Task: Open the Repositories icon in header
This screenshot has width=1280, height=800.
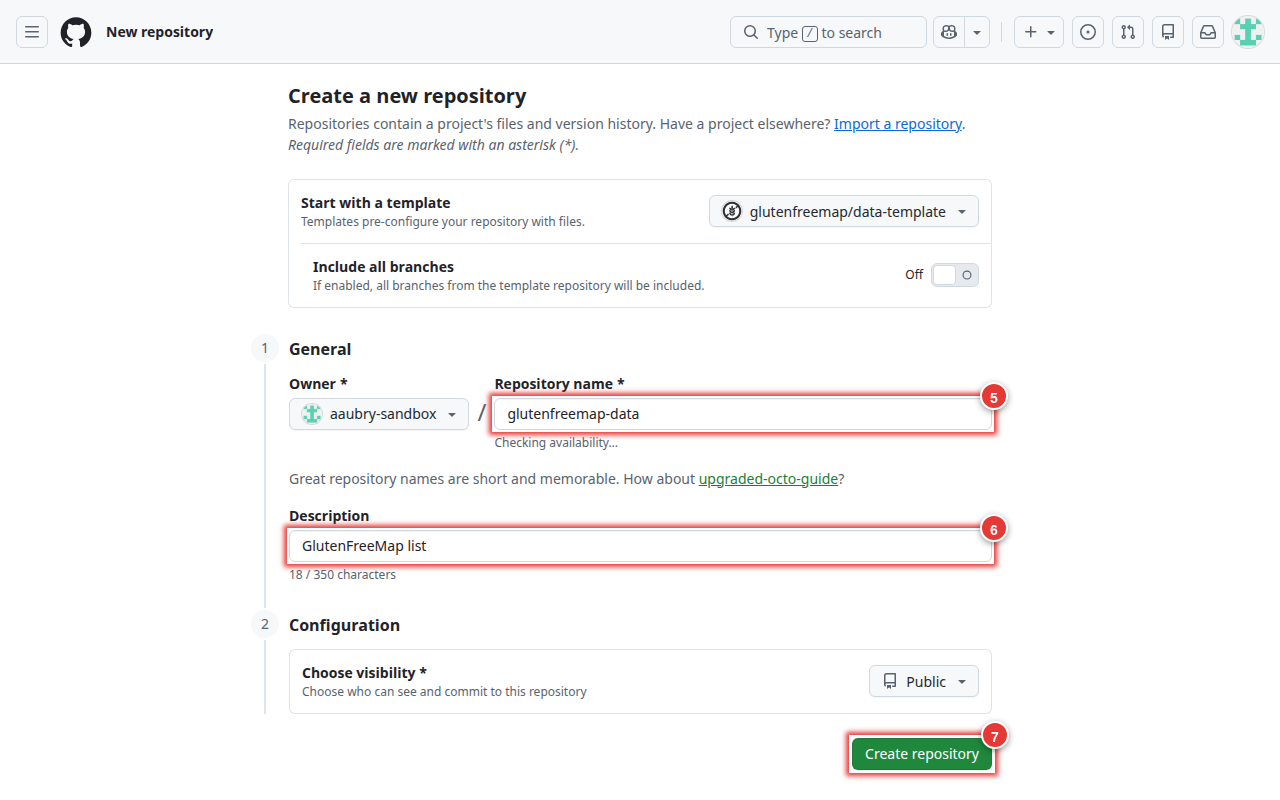Action: pos(1168,32)
